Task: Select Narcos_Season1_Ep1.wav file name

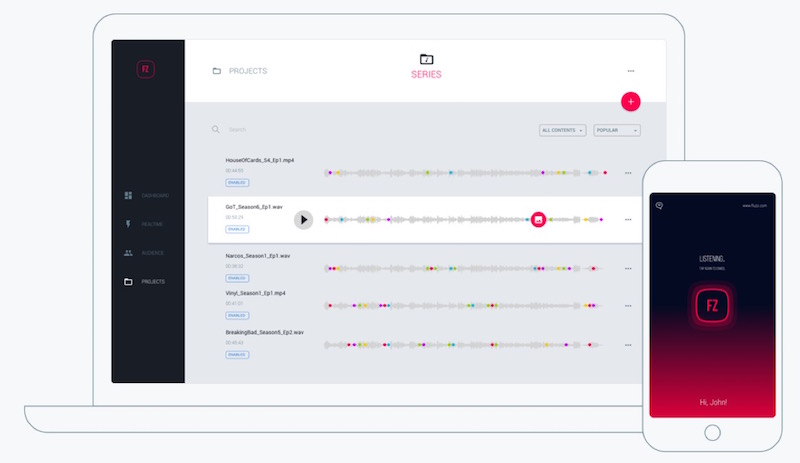Action: tap(258, 256)
